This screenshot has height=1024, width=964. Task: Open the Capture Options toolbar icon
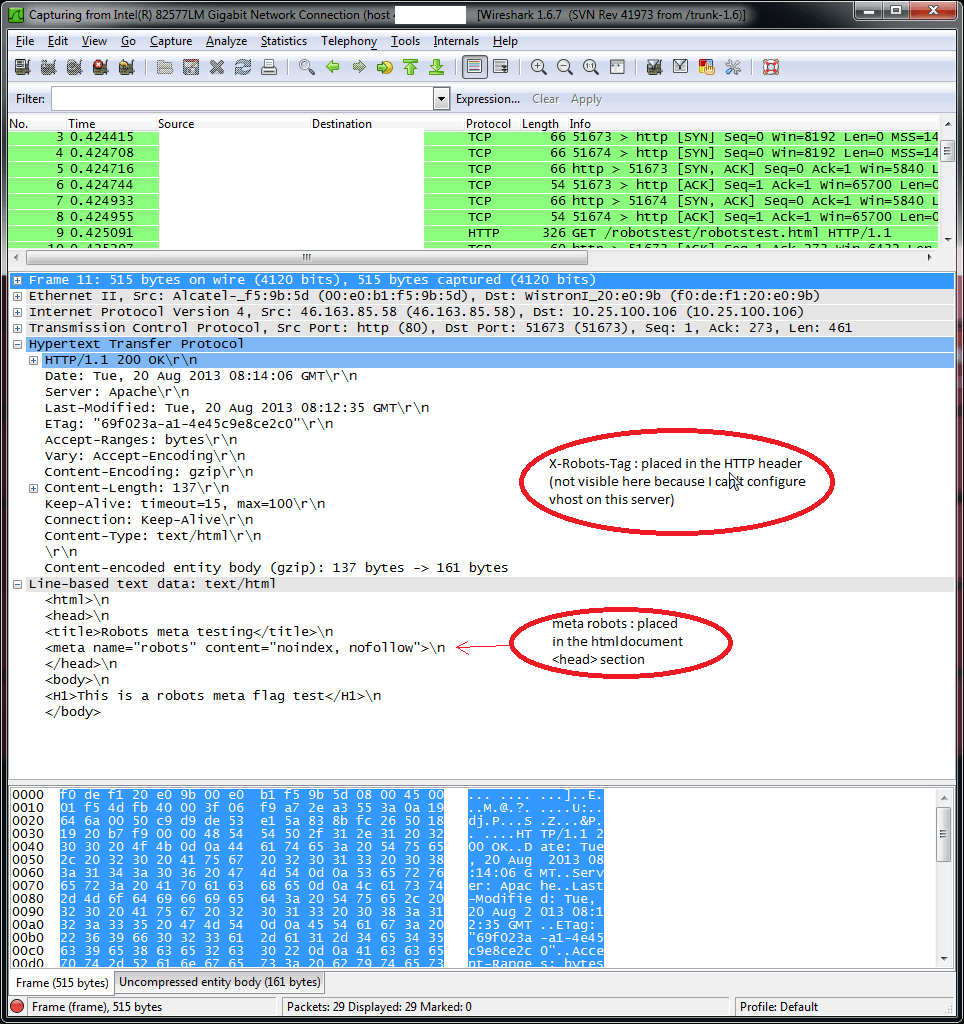[47, 68]
